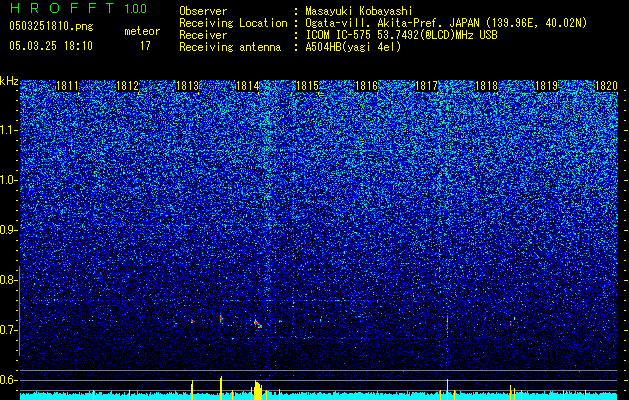Click the 1.1 kHz axis label
629x400 pixels.
click(8, 130)
